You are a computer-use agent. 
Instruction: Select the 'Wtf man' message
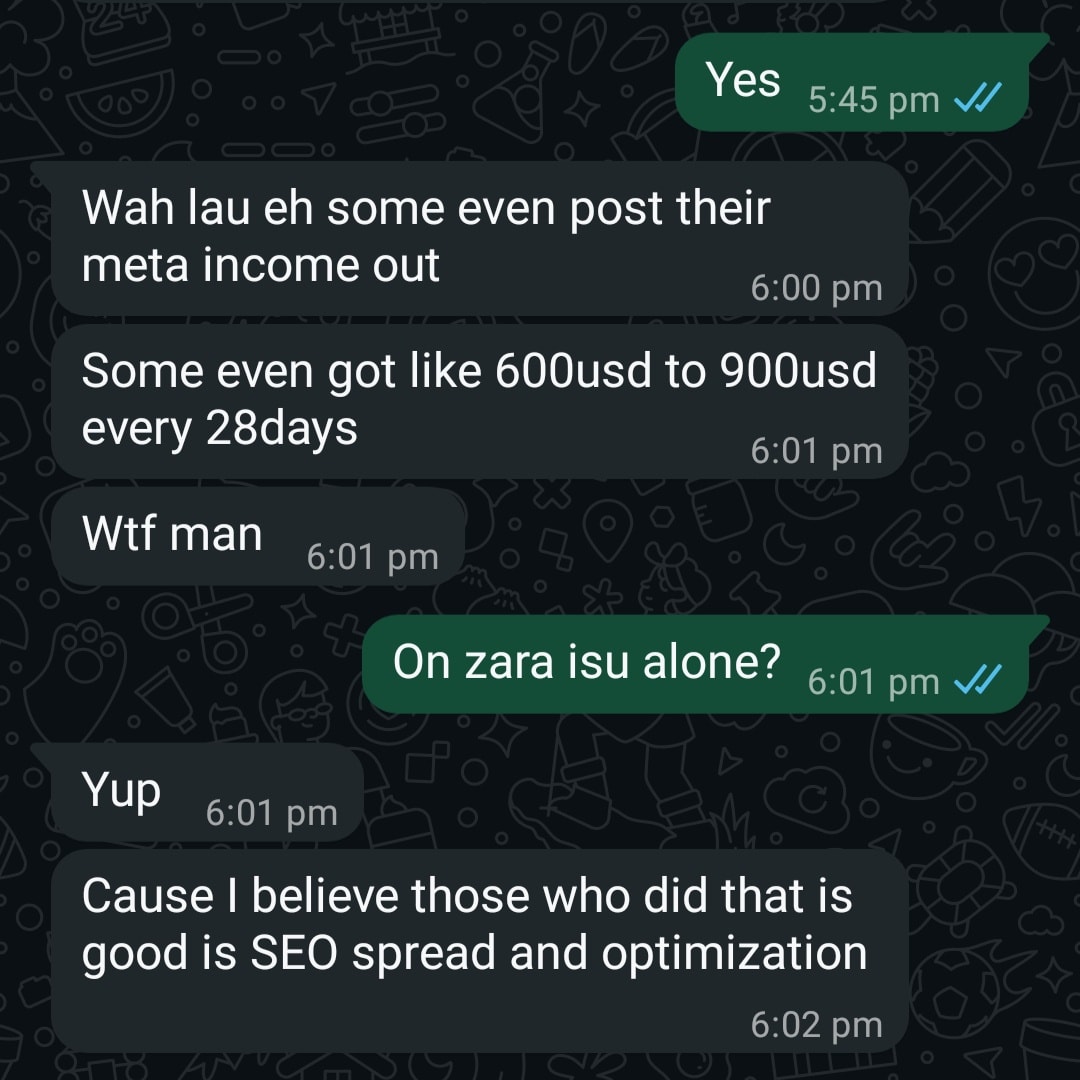pyautogui.click(x=258, y=537)
